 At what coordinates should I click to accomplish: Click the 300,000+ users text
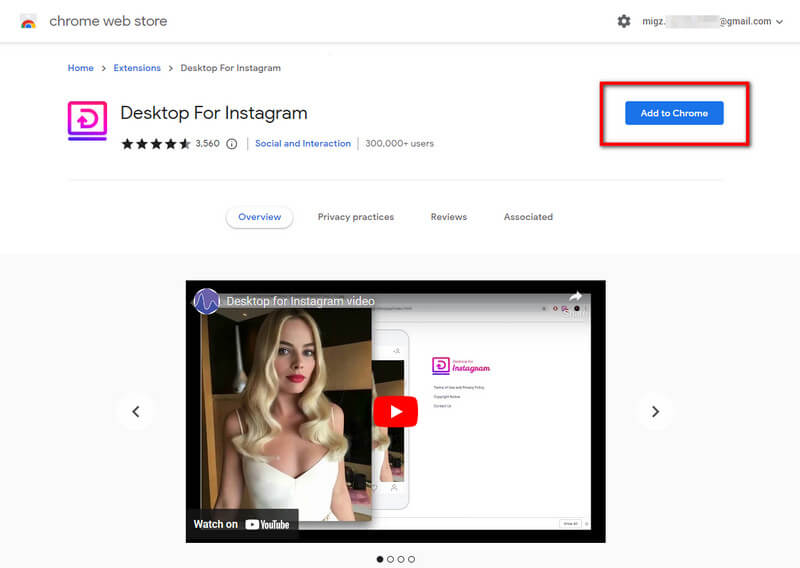399,143
